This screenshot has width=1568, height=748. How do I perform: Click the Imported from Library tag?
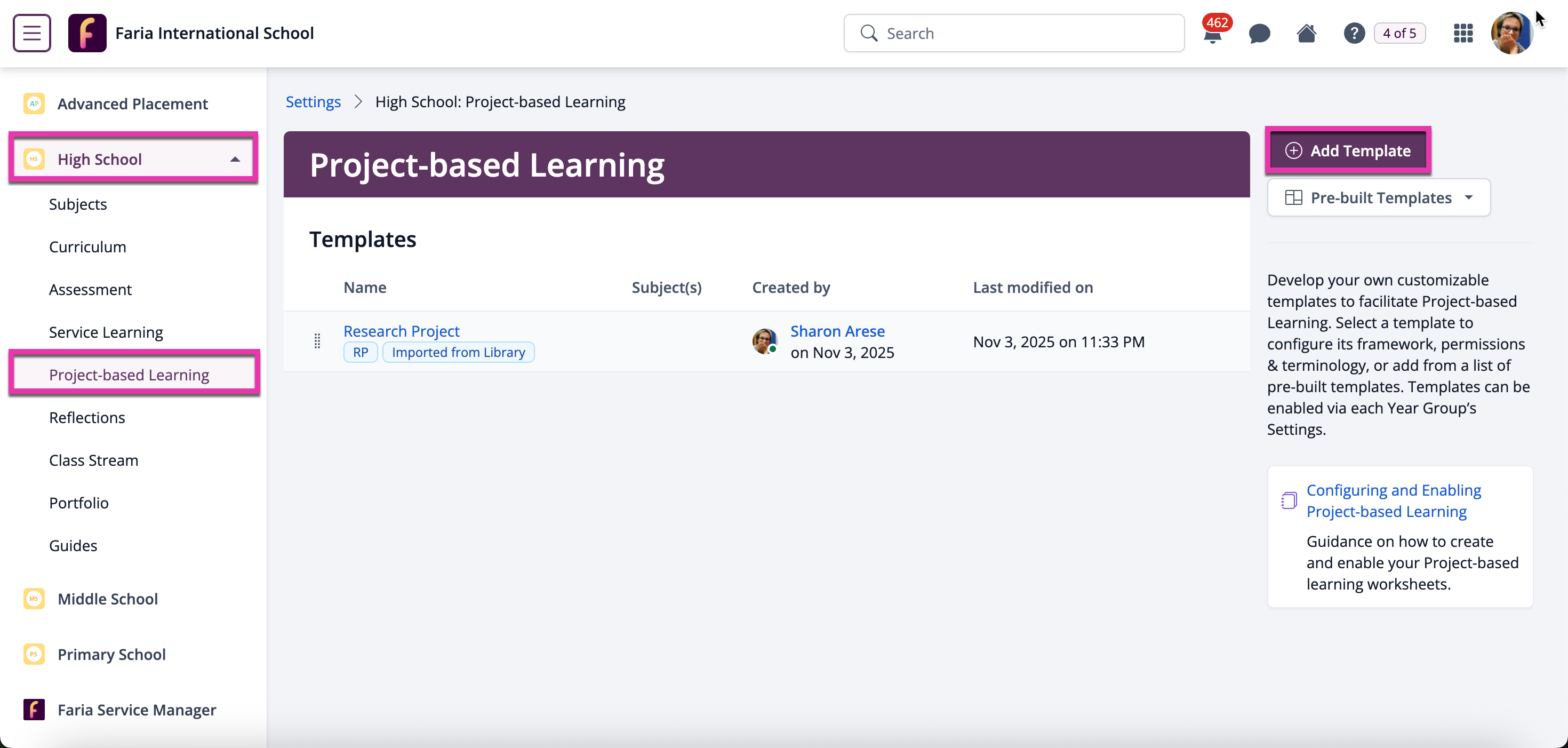click(x=458, y=352)
